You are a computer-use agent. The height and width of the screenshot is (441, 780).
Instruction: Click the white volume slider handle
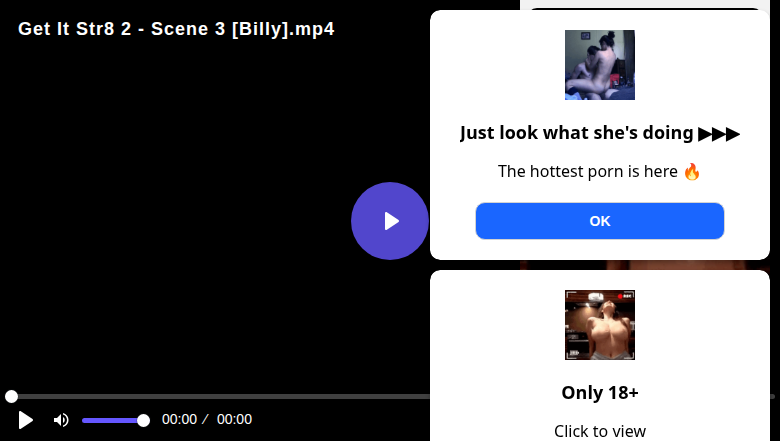pos(143,421)
